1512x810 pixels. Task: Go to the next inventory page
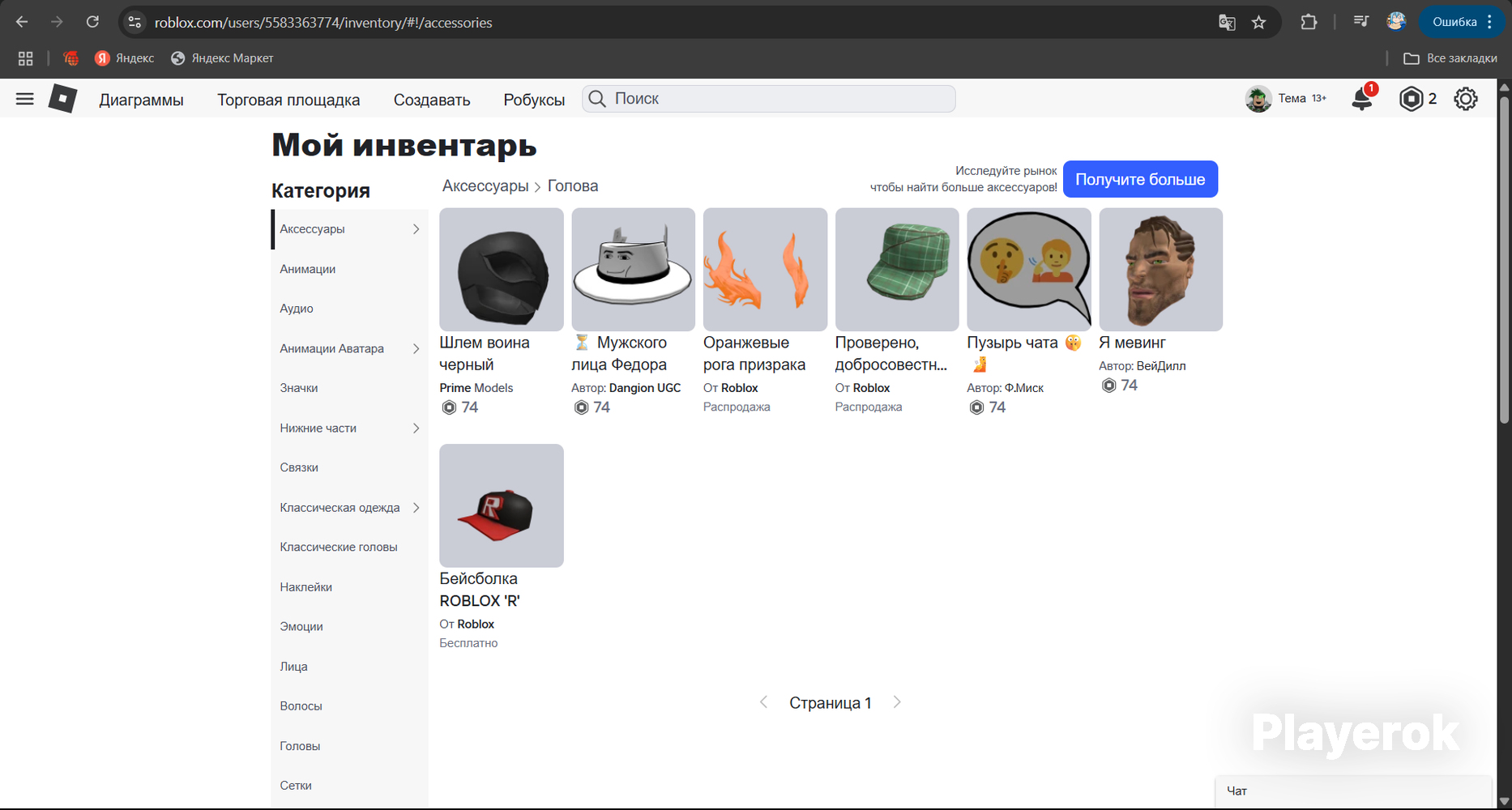(x=897, y=702)
